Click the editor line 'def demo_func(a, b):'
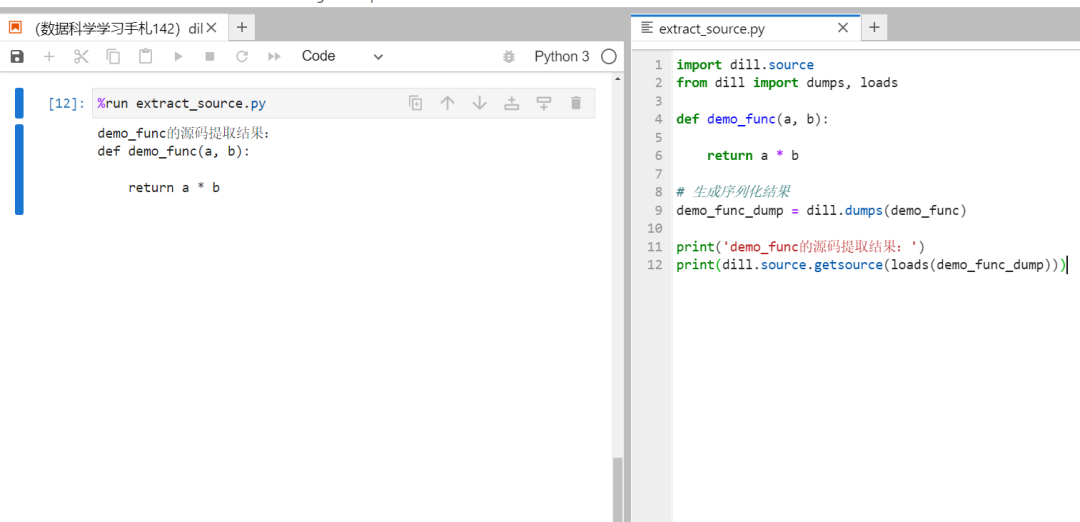1080x522 pixels. click(x=753, y=119)
